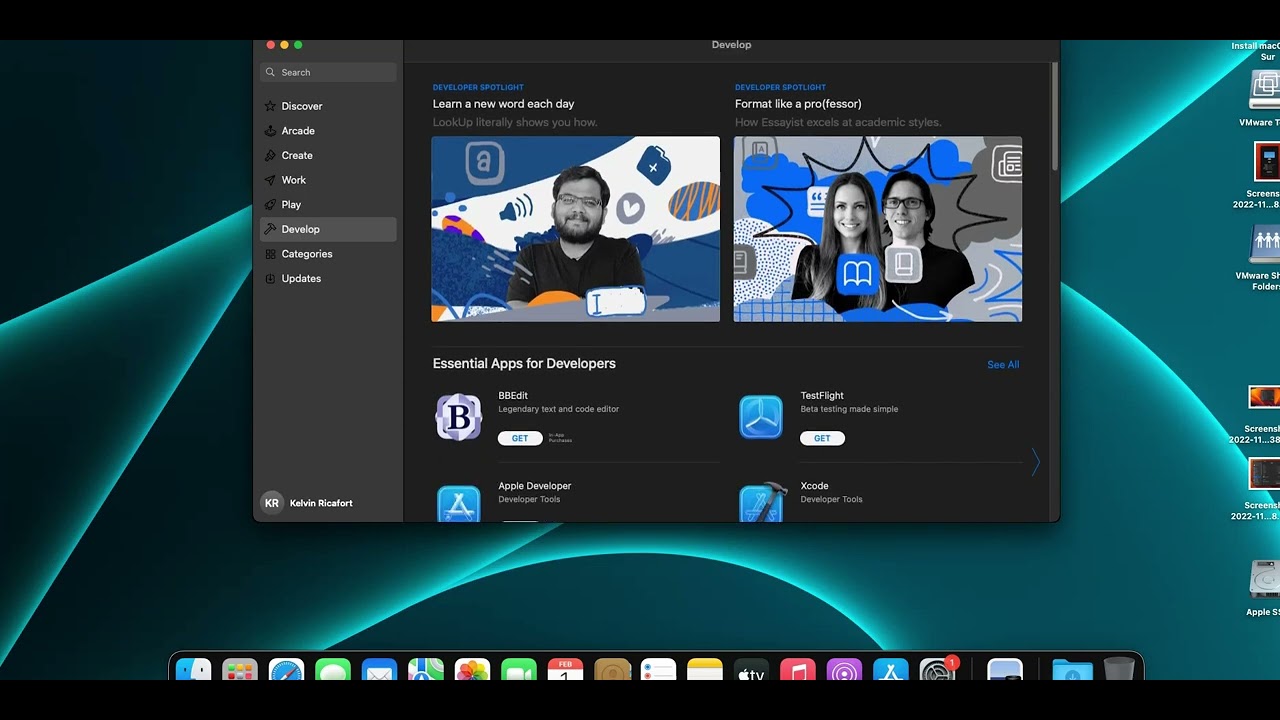Open Categories in the sidebar

click(328, 254)
